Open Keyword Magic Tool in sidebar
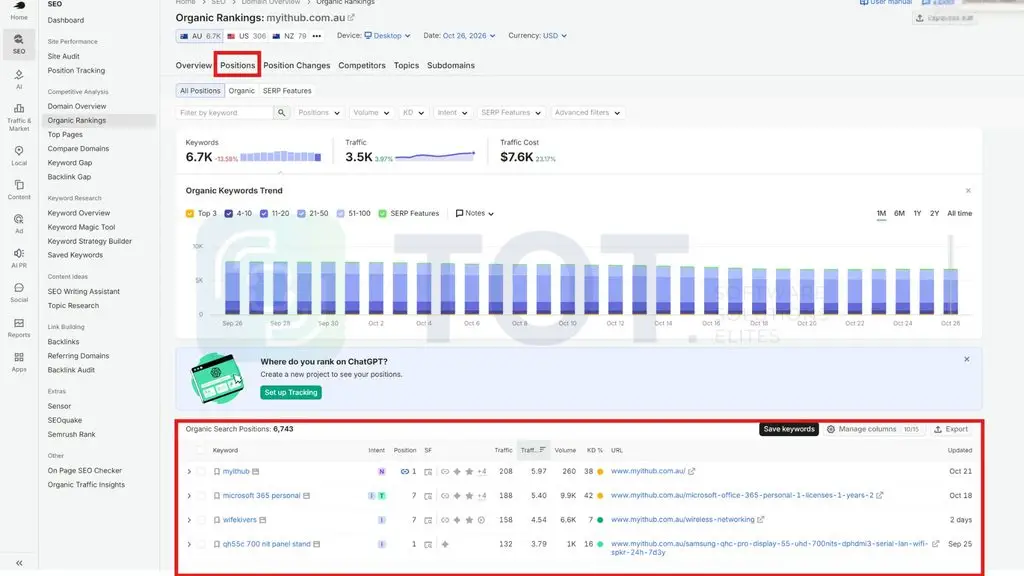Viewport: 1024px width, 576px height. click(x=81, y=227)
